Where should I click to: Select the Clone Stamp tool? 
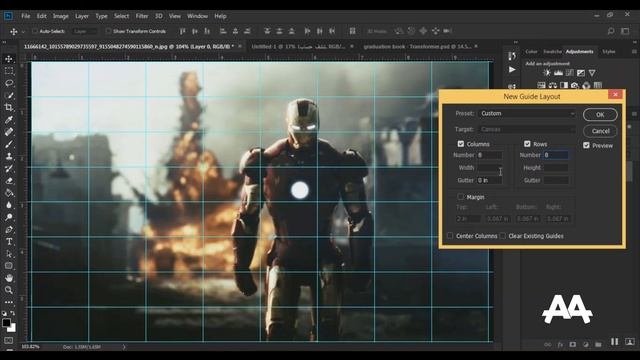(9, 156)
